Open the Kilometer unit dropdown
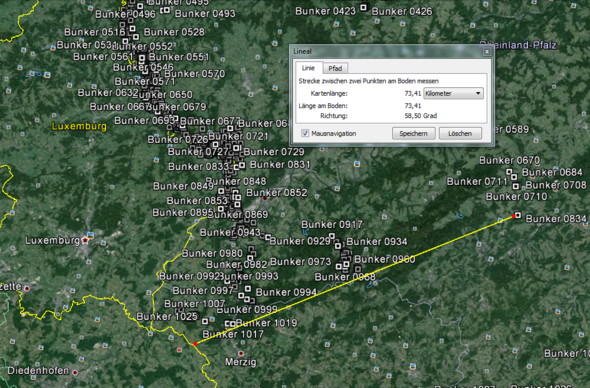The width and height of the screenshot is (590, 388). click(453, 93)
